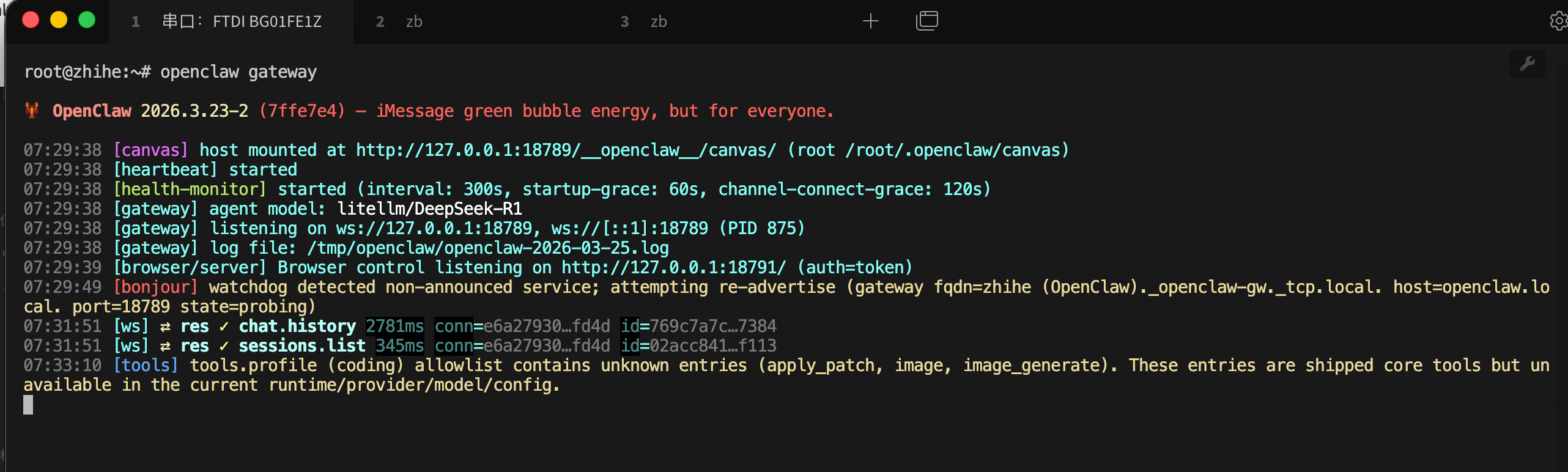Click the OpenClaw lobster emoji icon

coord(32,111)
